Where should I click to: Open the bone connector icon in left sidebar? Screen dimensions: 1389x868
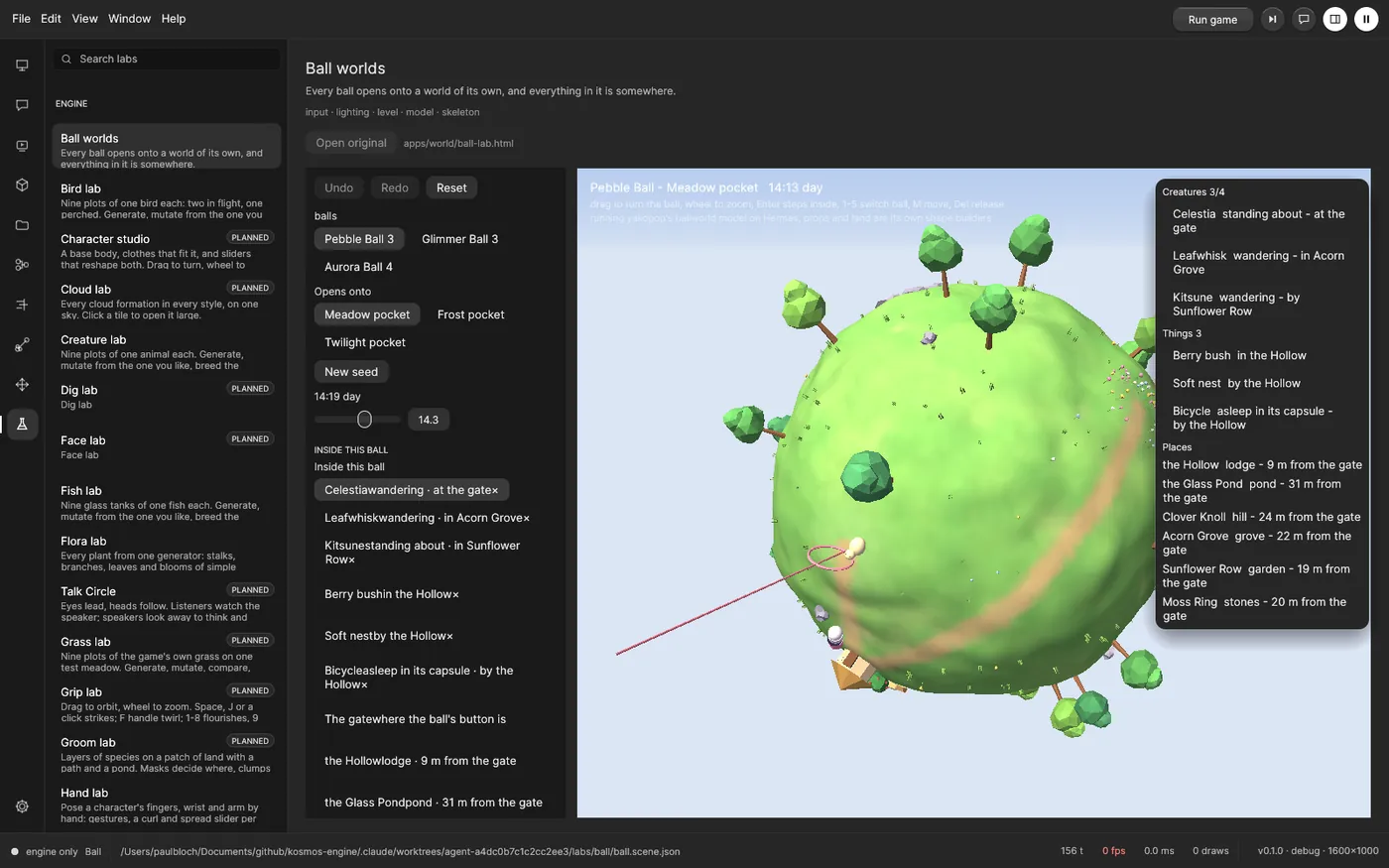coord(22,344)
